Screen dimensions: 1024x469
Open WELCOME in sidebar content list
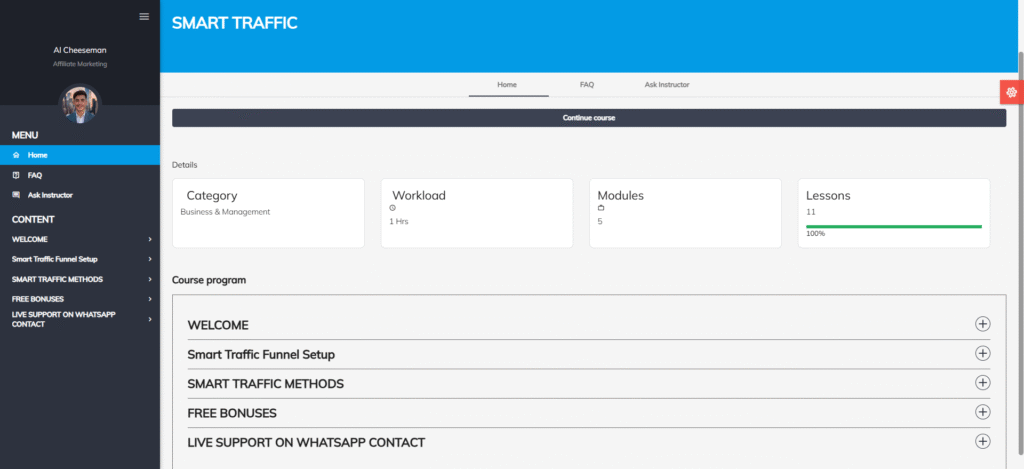80,240
